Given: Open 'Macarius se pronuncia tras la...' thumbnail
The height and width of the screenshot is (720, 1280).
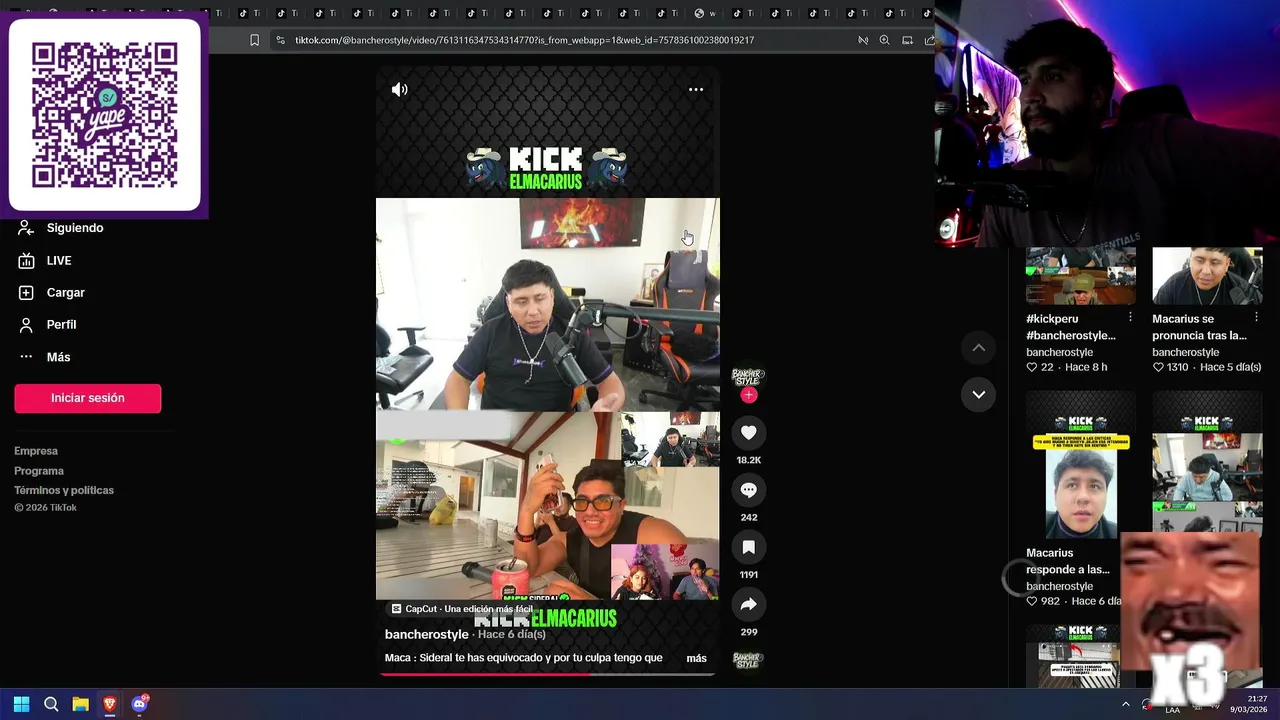Looking at the screenshot, I should (x=1207, y=276).
